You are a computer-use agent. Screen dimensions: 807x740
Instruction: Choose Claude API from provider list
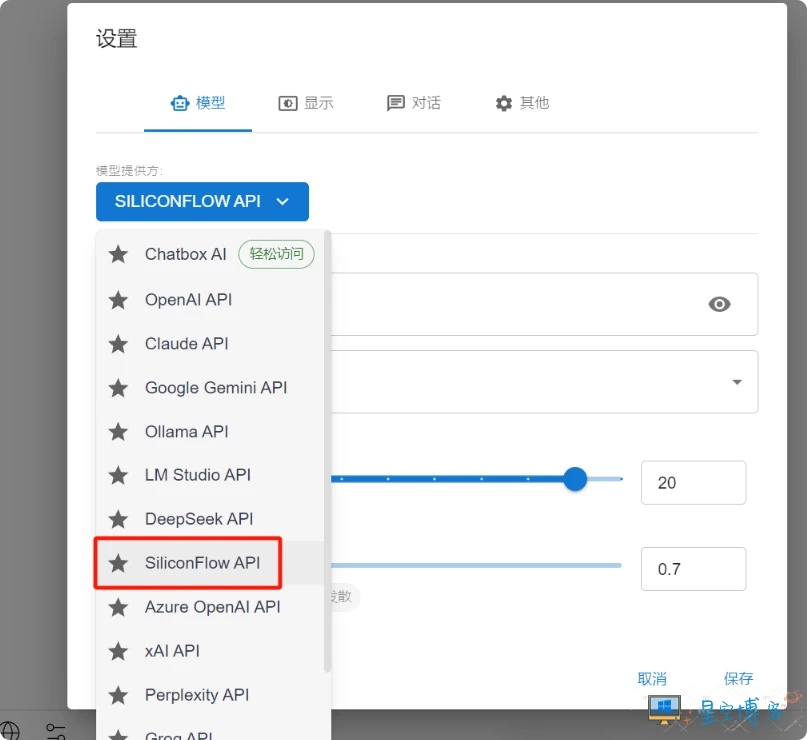click(210, 344)
